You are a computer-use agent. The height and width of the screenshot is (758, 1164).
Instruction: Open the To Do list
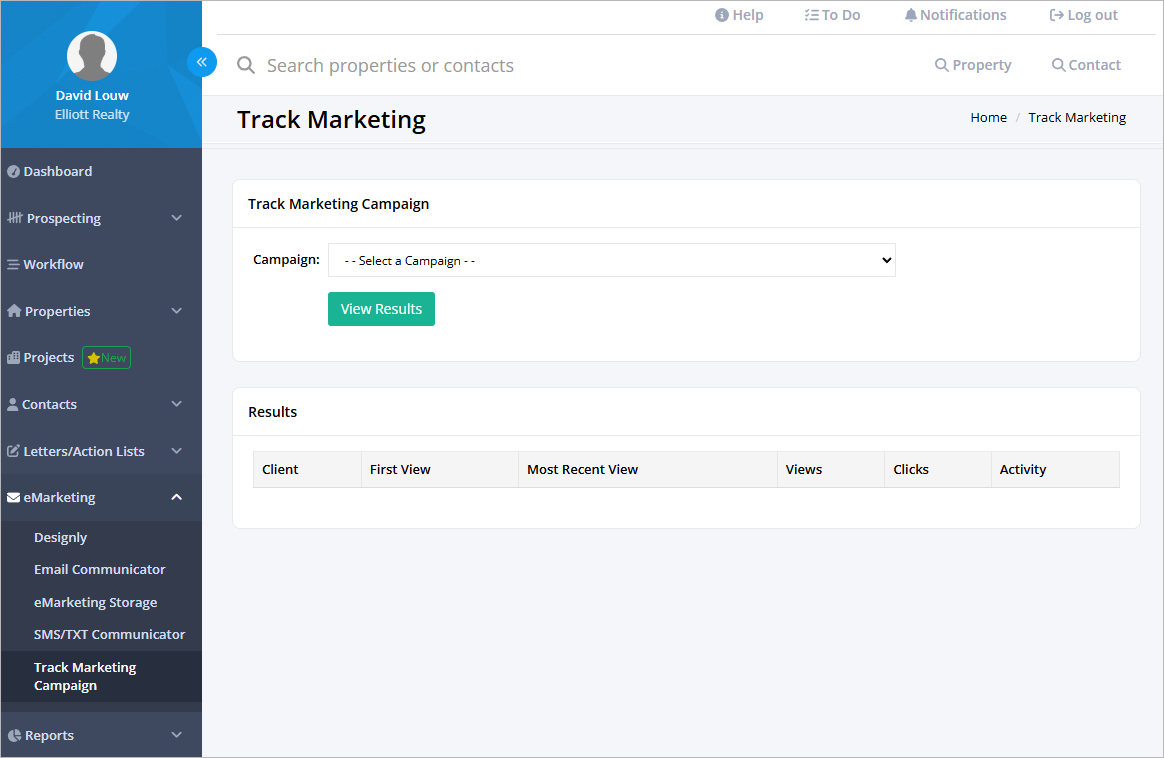(x=832, y=15)
